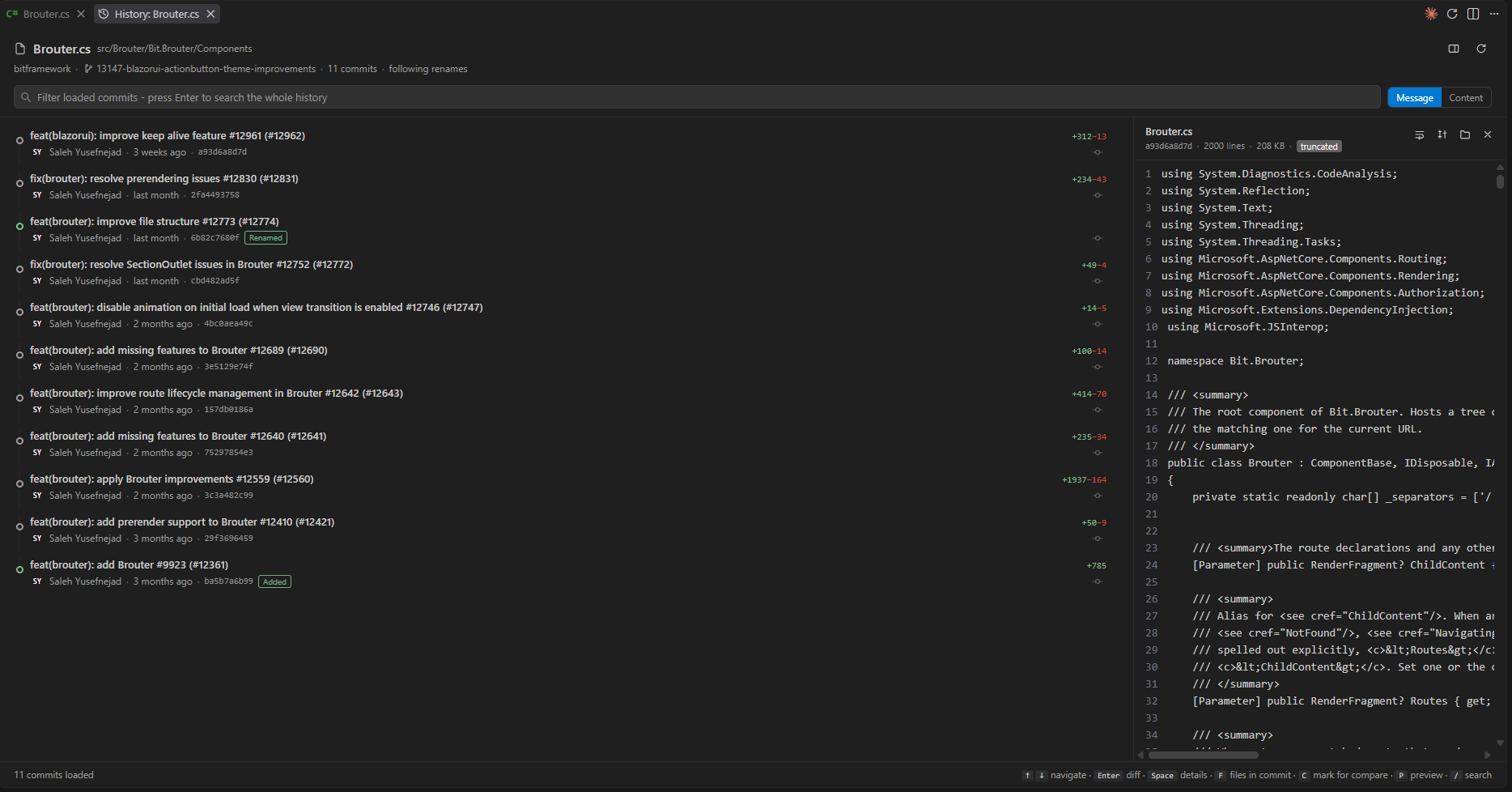Select the Message filter mode
1512x792 pixels.
[1415, 97]
